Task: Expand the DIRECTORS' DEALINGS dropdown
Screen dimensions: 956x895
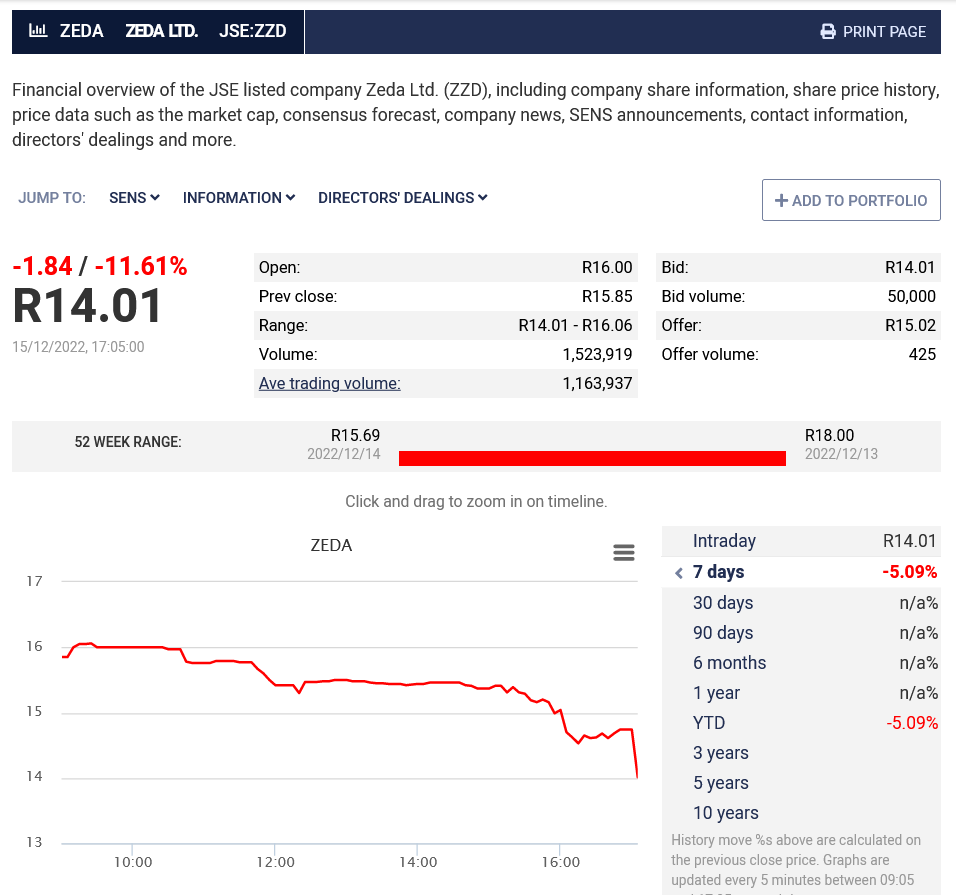Action: (402, 198)
